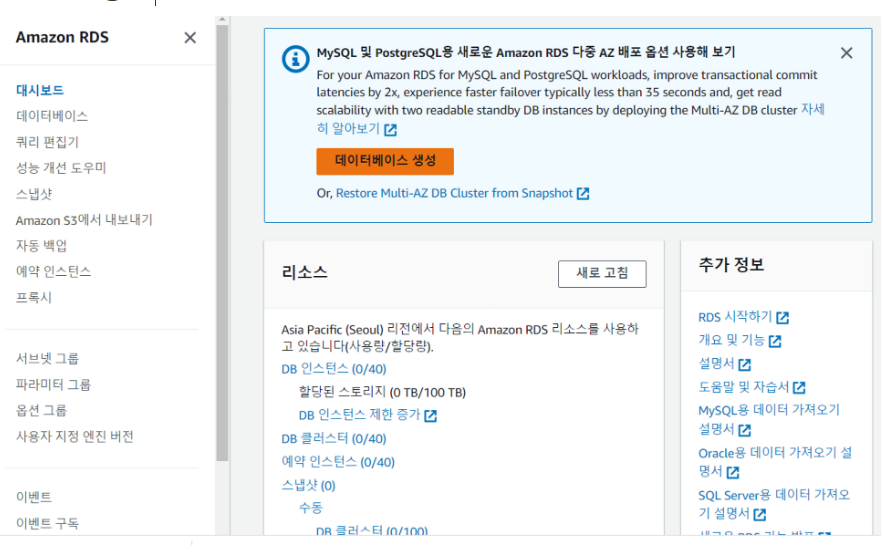This screenshot has height=552, width=883.
Task: Open 파라미터 그룹 in the sidebar
Action: pyautogui.click(x=53, y=385)
